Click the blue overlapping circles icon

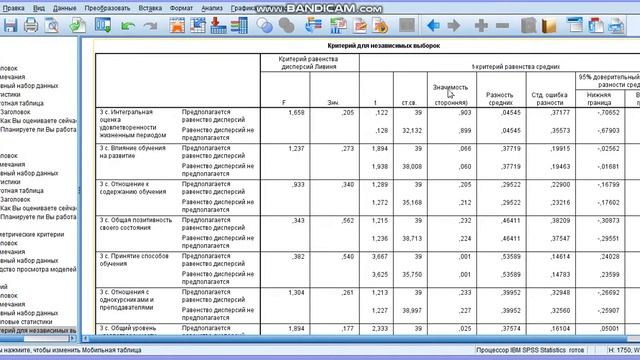264,26
